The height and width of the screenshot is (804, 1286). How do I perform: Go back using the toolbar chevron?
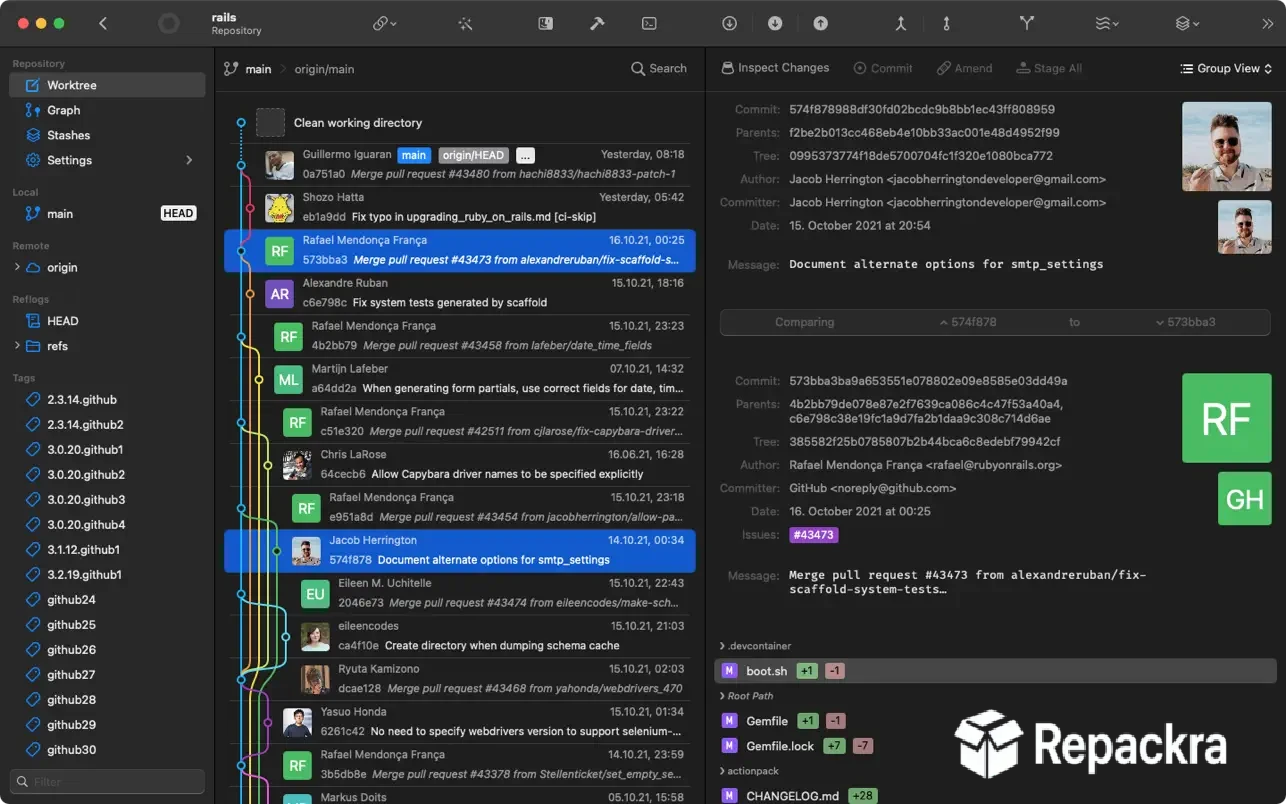103,23
